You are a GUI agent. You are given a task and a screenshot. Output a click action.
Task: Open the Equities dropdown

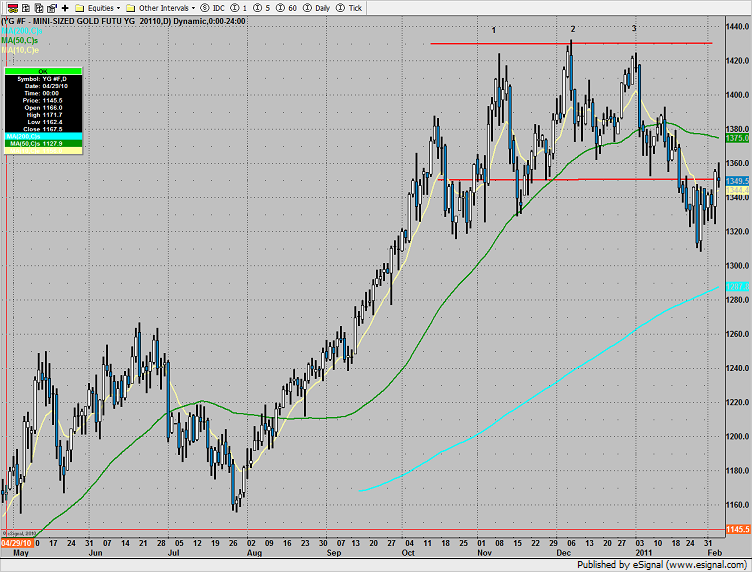tap(104, 8)
